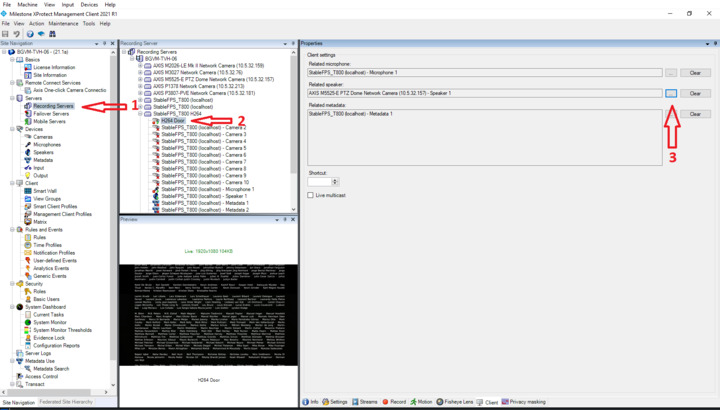Image resolution: width=720 pixels, height=410 pixels.
Task: Click the Undo toolbar icon
Action: click(17, 34)
